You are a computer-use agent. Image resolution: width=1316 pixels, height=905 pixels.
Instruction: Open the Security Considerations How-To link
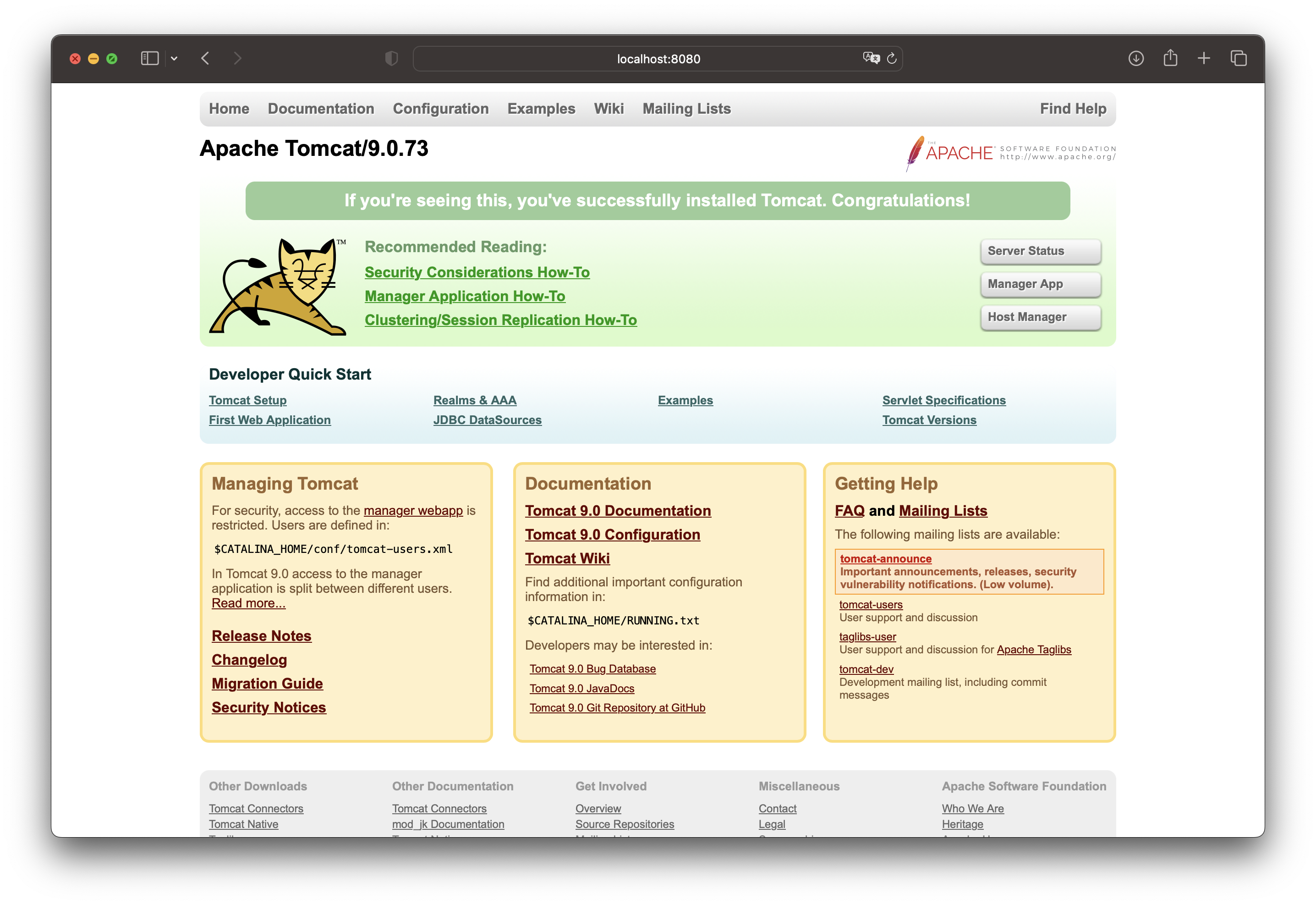coord(477,272)
